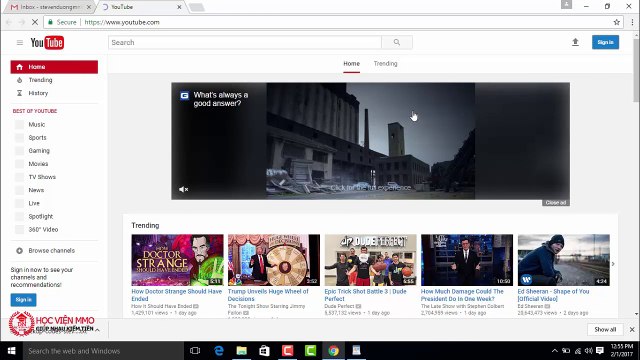
Task: Click the Trending flame icon in sidebar
Action: point(19,80)
